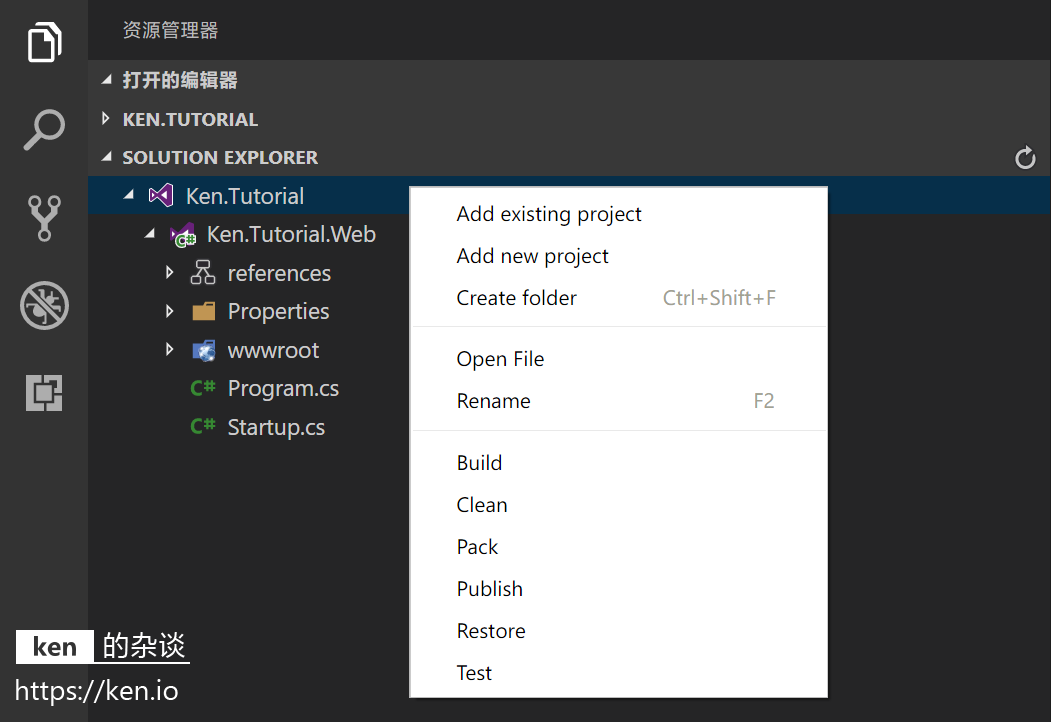Open the Explorer files view icon
The width and height of the screenshot is (1051, 722).
click(x=44, y=42)
